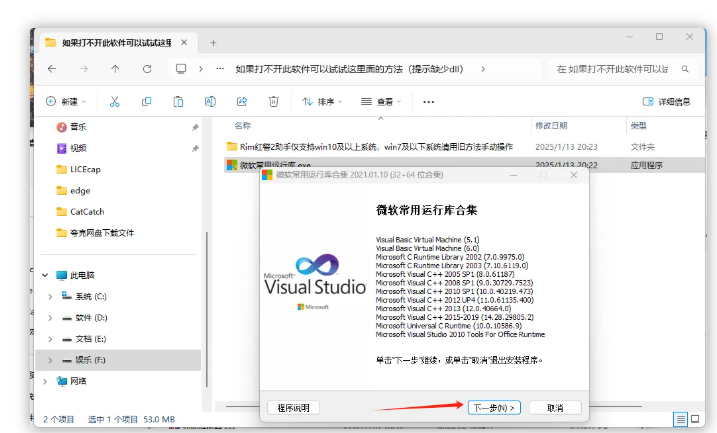Click 程序说明 in the installer dialog

(x=293, y=407)
